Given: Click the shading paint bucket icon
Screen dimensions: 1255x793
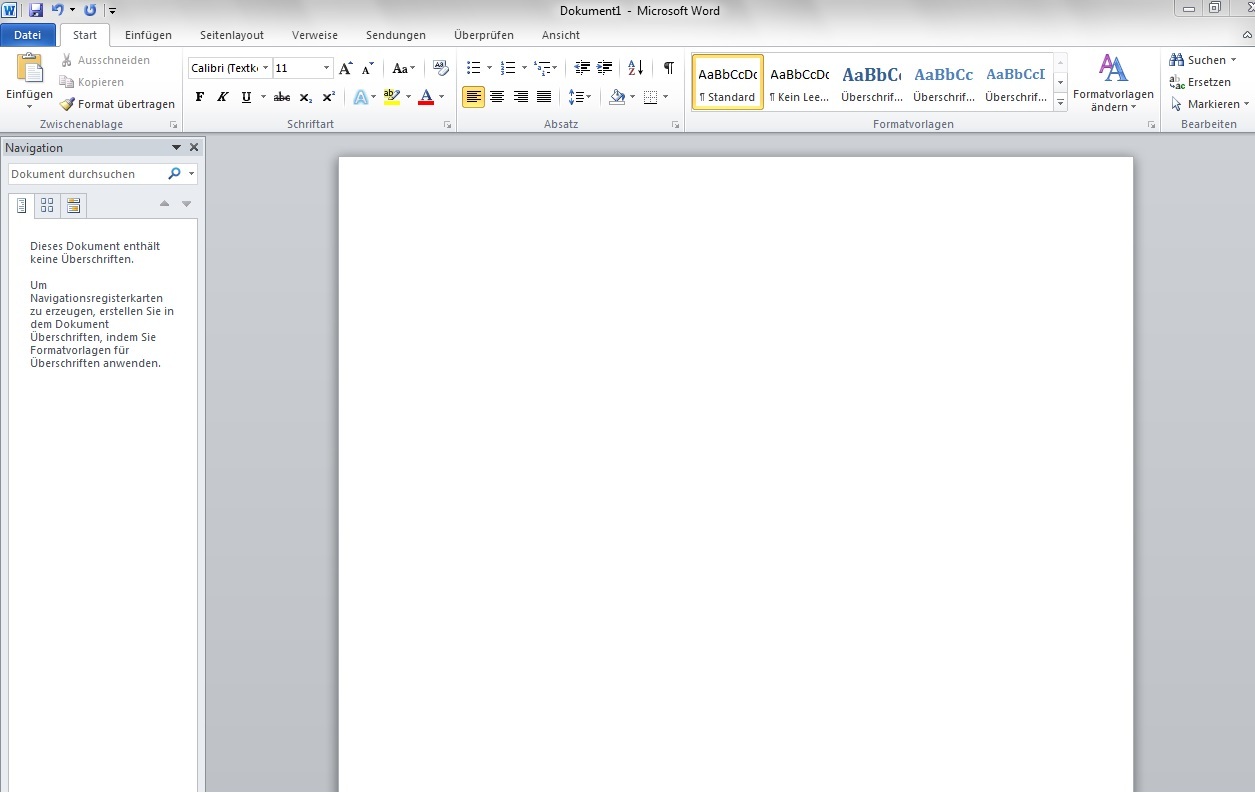Looking at the screenshot, I should point(617,97).
